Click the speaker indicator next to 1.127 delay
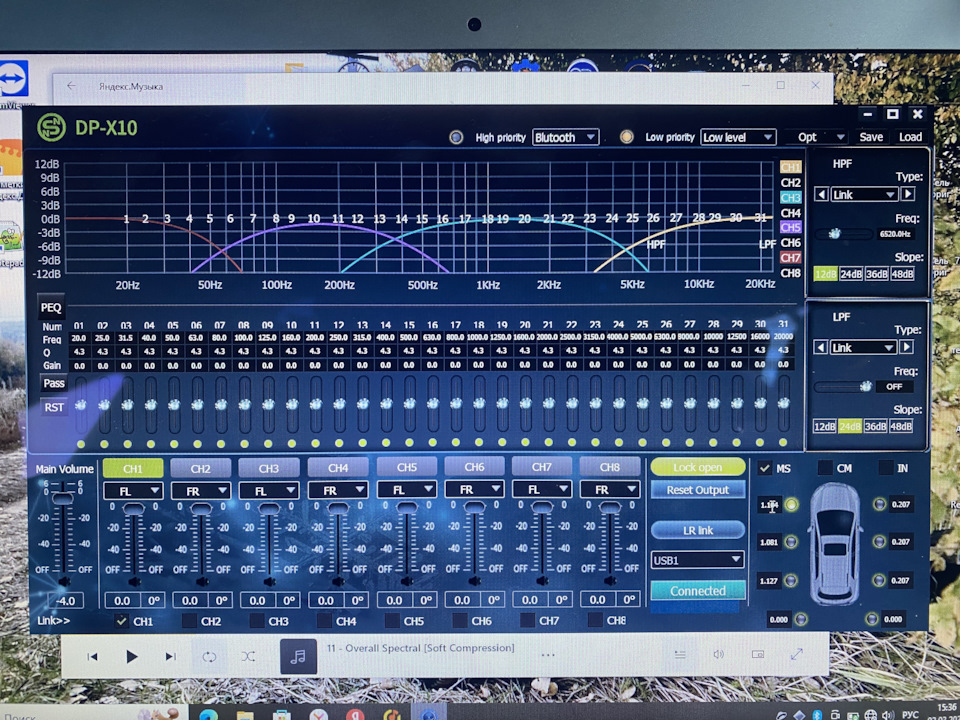The height and width of the screenshot is (720, 960). pyautogui.click(x=791, y=580)
